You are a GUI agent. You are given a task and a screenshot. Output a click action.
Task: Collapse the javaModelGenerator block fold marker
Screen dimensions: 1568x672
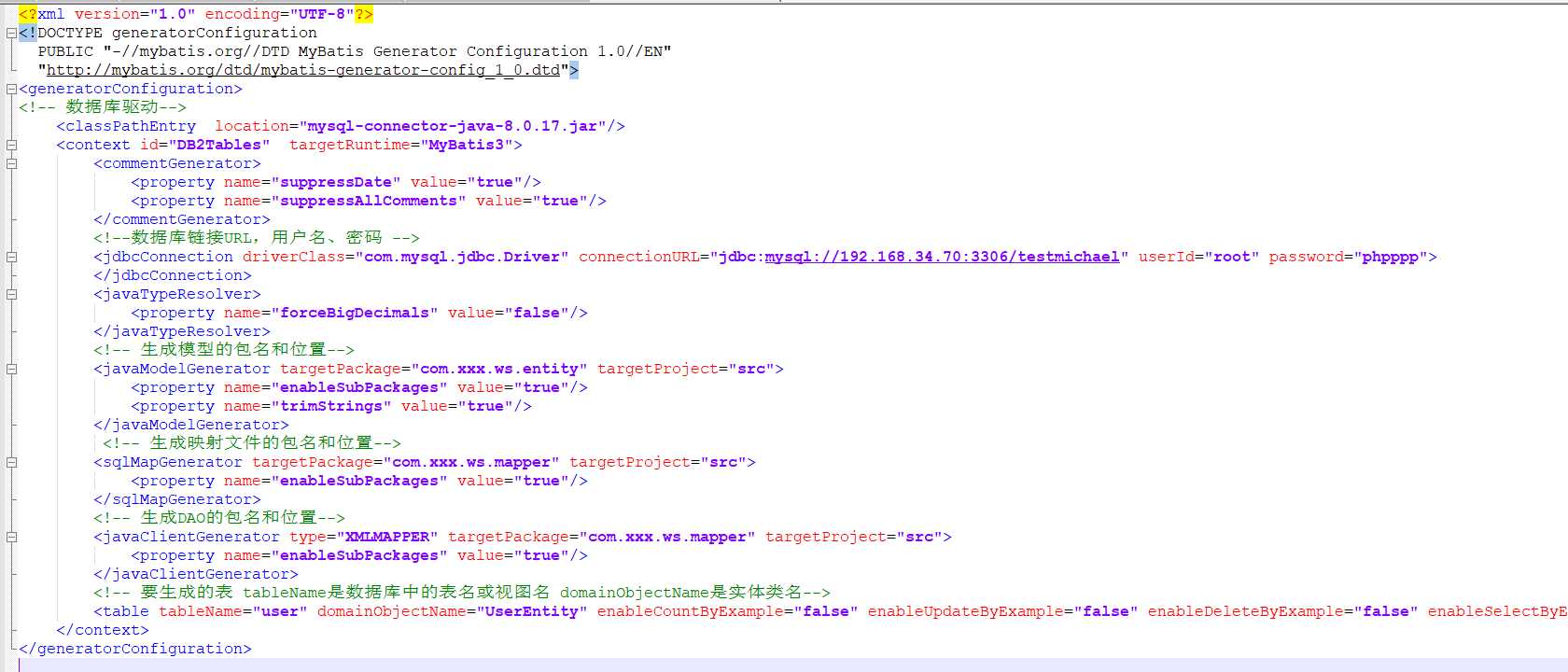click(x=11, y=369)
